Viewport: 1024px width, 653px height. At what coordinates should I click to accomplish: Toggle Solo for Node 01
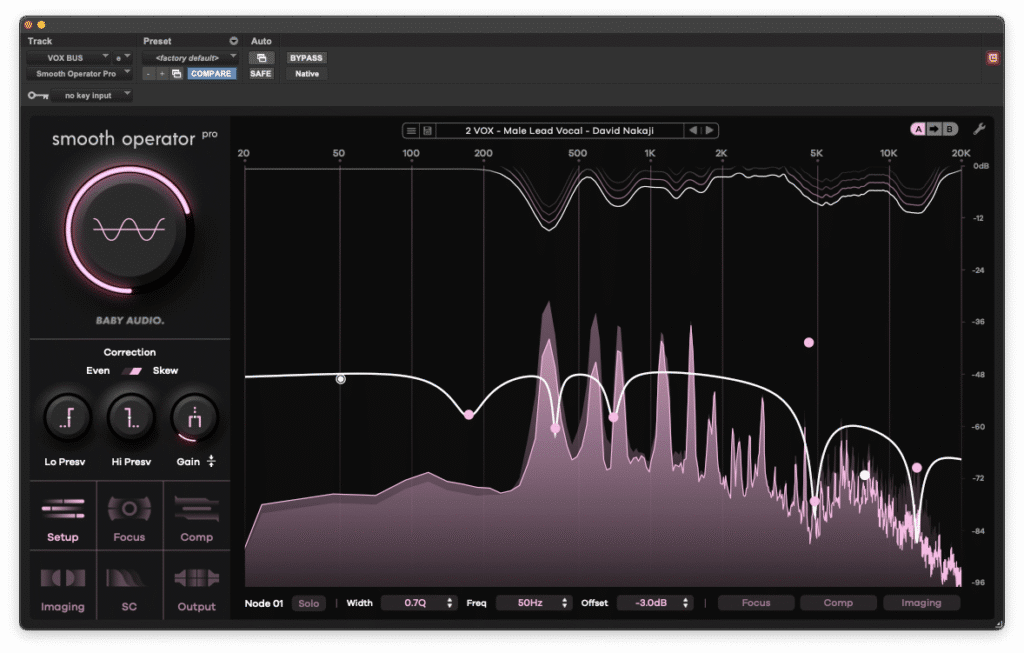click(309, 603)
